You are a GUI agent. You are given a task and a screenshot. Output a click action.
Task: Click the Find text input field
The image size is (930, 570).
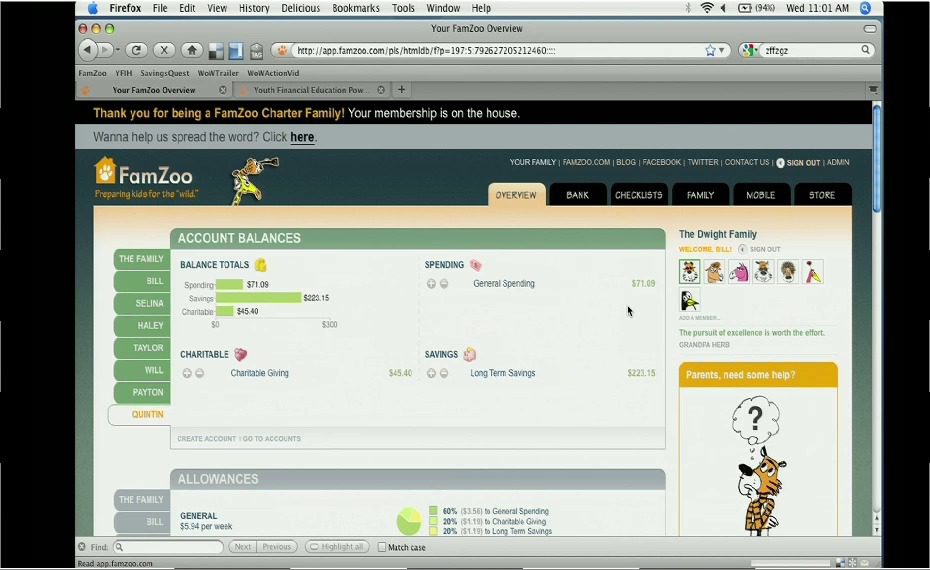point(168,547)
